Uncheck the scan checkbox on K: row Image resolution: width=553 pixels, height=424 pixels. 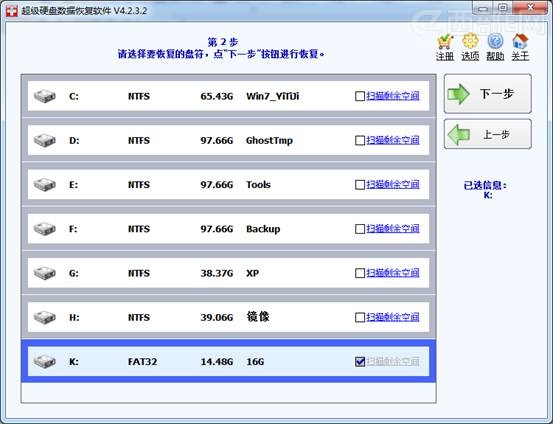click(360, 362)
